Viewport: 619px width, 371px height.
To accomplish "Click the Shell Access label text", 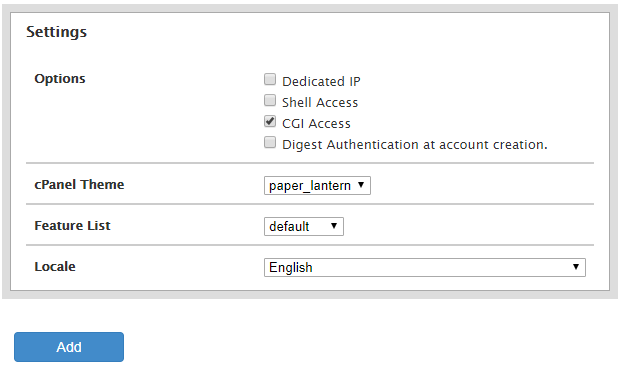I will pyautogui.click(x=320, y=103).
